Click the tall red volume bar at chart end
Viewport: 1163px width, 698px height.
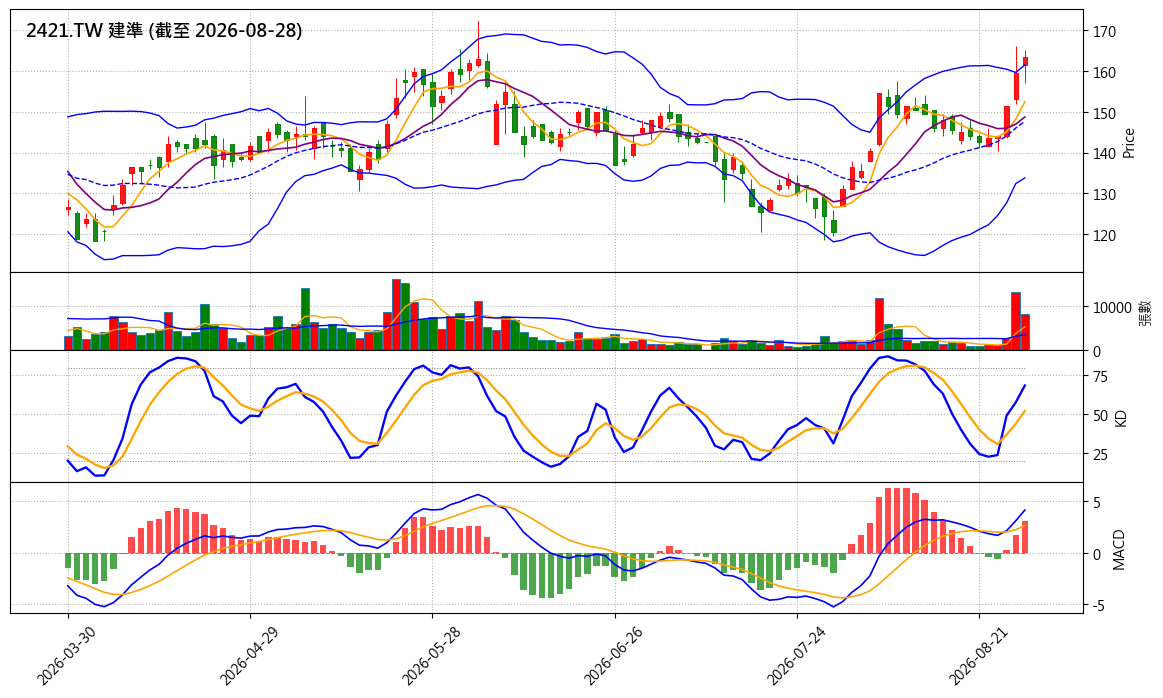coord(1016,321)
